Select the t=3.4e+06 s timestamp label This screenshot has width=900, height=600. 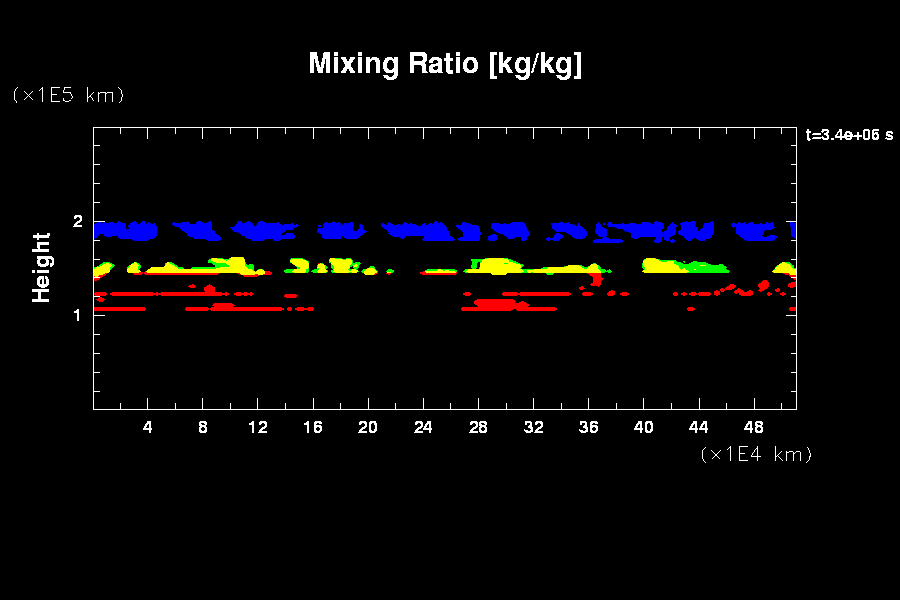coord(849,135)
